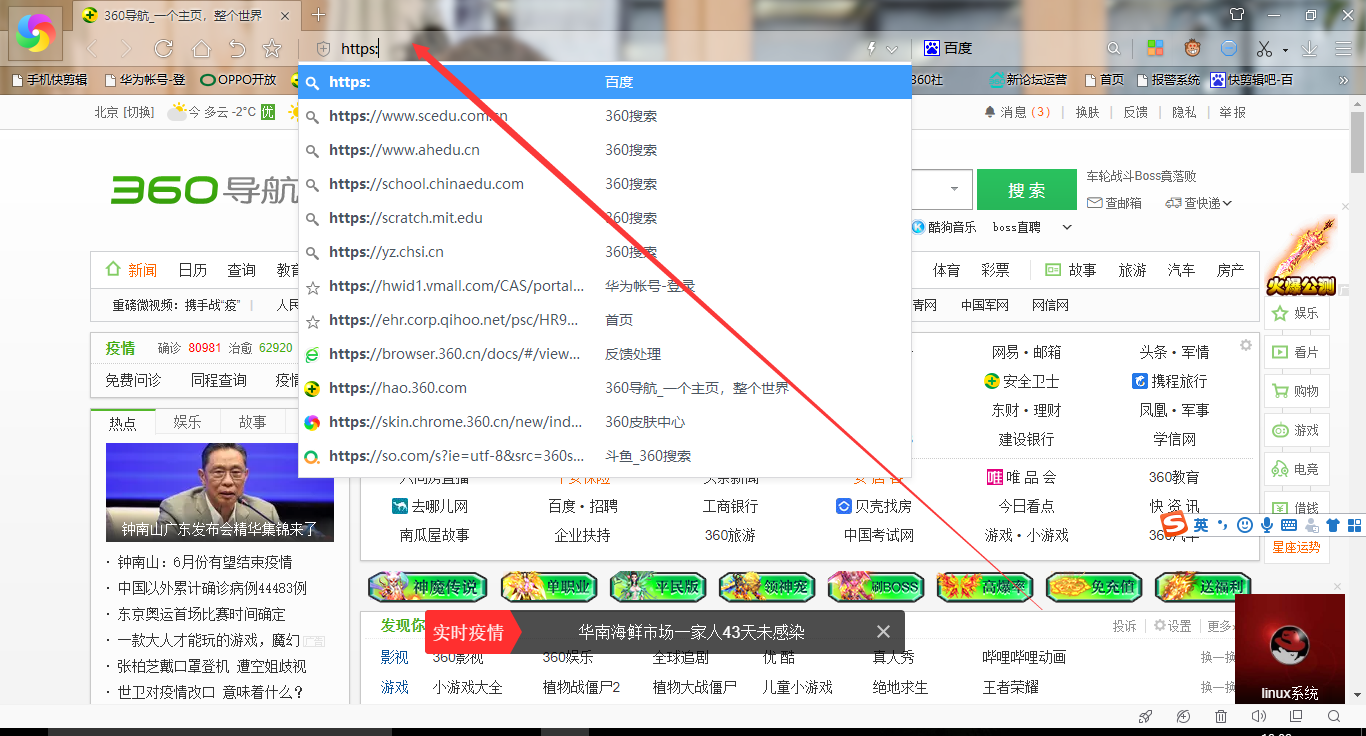
Task: Open 消息 notifications bell
Action: (1017, 112)
